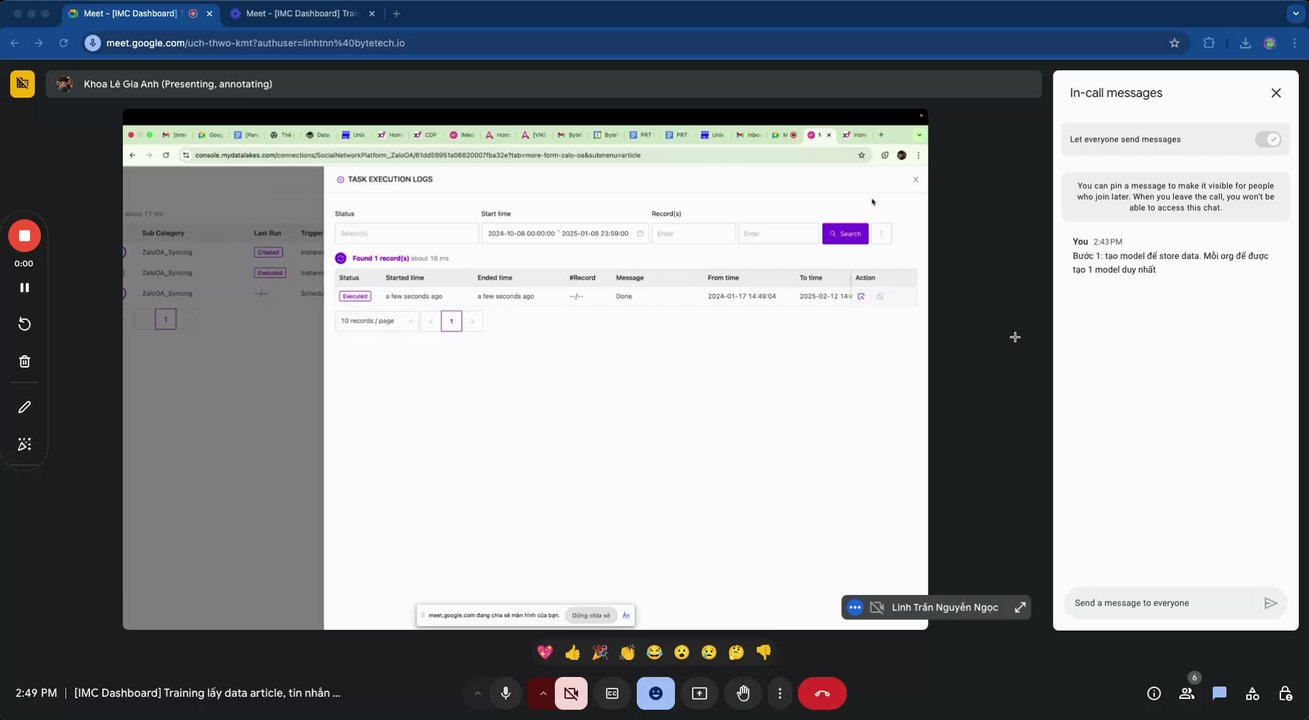The image size is (1309, 720).
Task: Open the Chrome three-dot menu
Action: pos(1294,43)
